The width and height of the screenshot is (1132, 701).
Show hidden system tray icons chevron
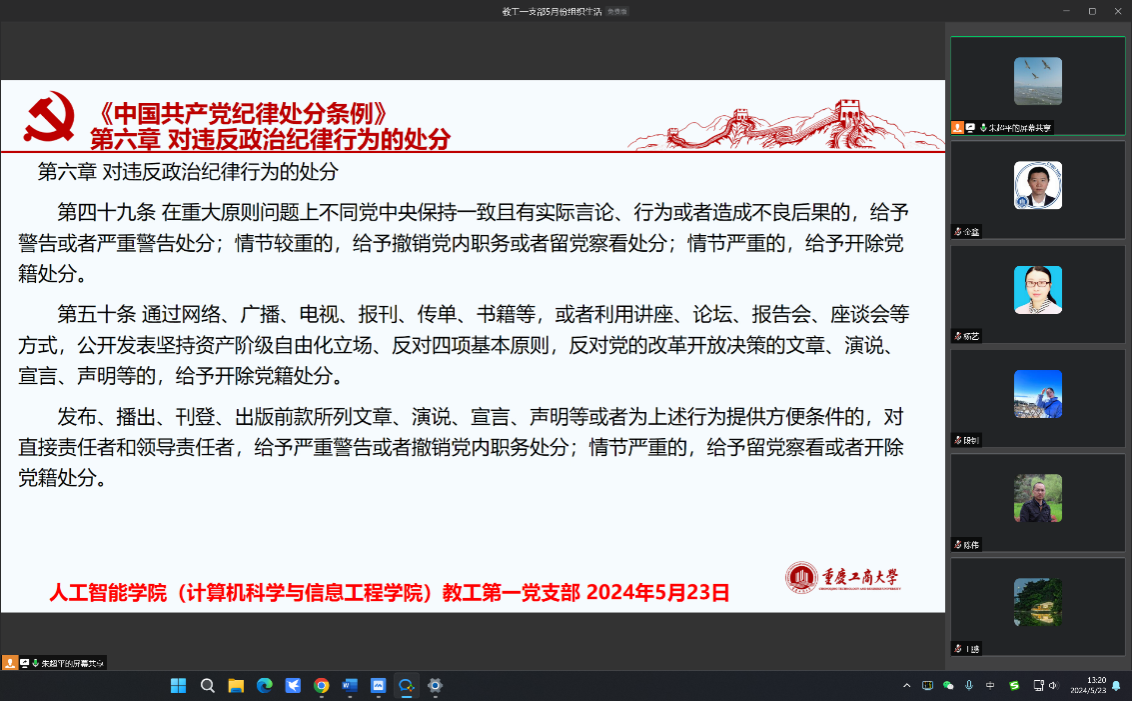907,686
